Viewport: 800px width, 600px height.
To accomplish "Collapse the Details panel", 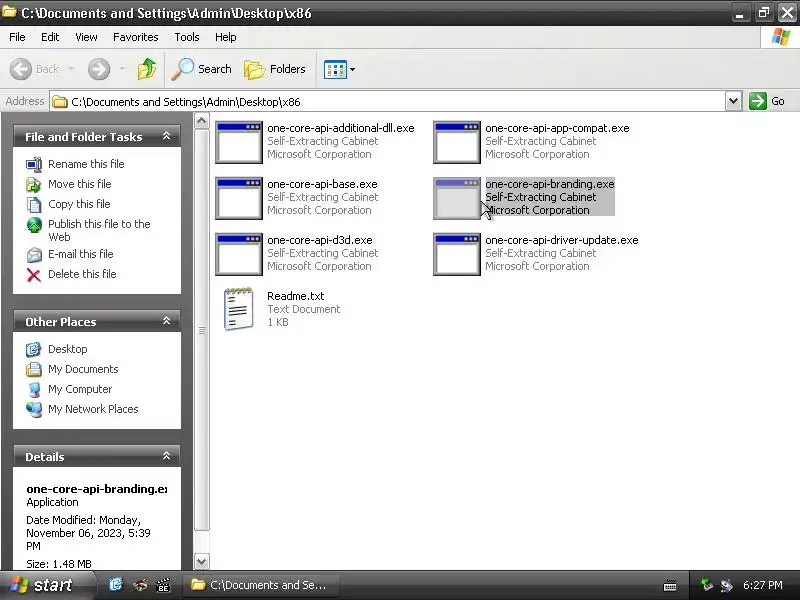I will pyautogui.click(x=166, y=456).
